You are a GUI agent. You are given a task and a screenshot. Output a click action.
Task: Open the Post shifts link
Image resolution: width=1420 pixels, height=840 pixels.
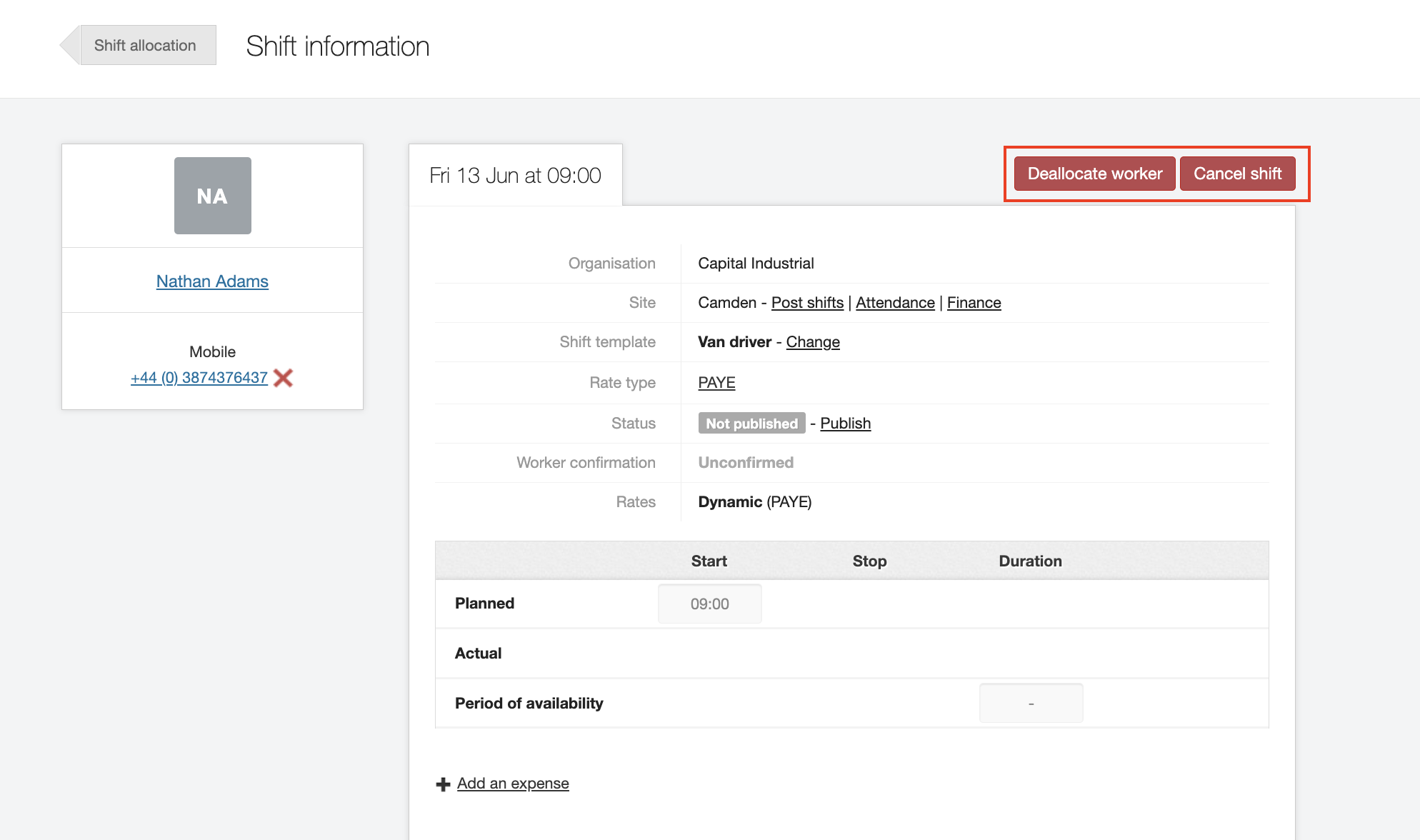pos(807,303)
